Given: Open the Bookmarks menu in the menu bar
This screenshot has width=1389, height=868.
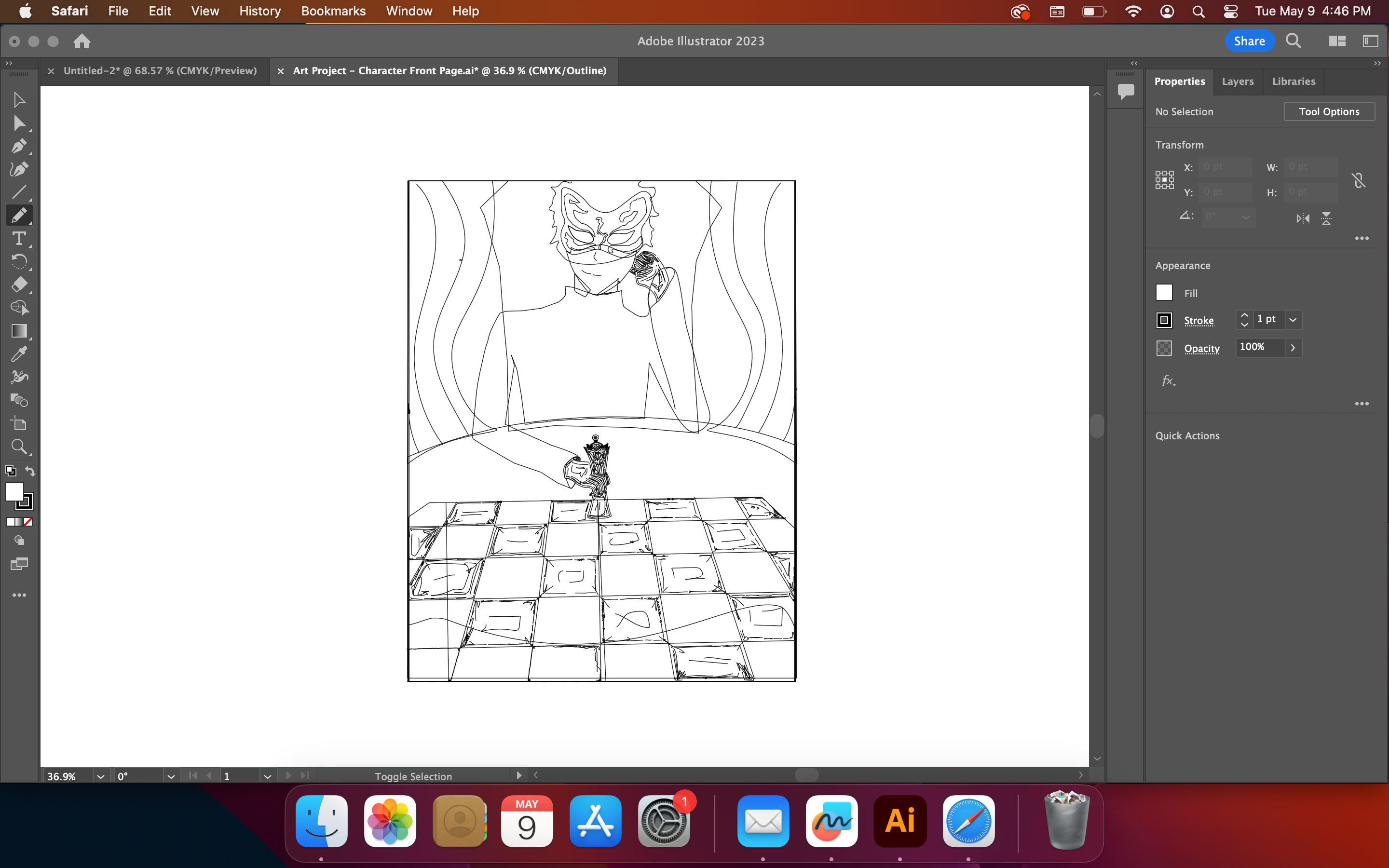Looking at the screenshot, I should click(333, 11).
